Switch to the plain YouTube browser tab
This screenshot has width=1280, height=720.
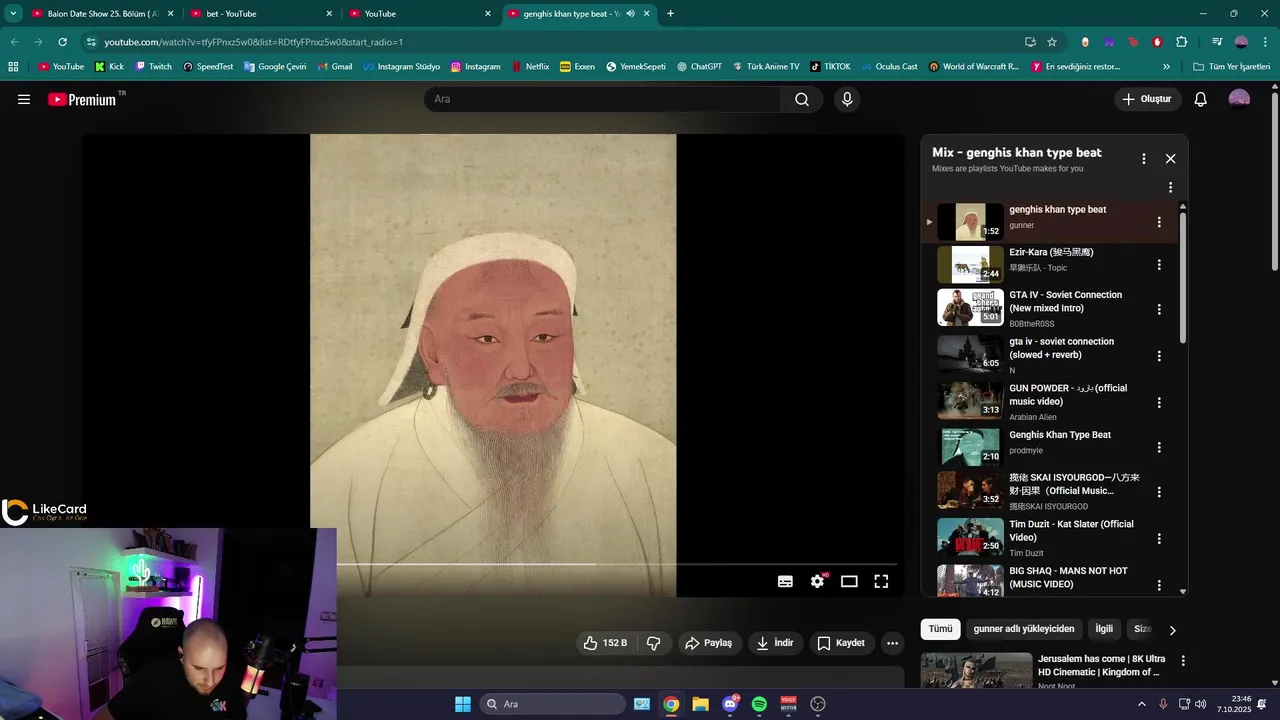419,14
